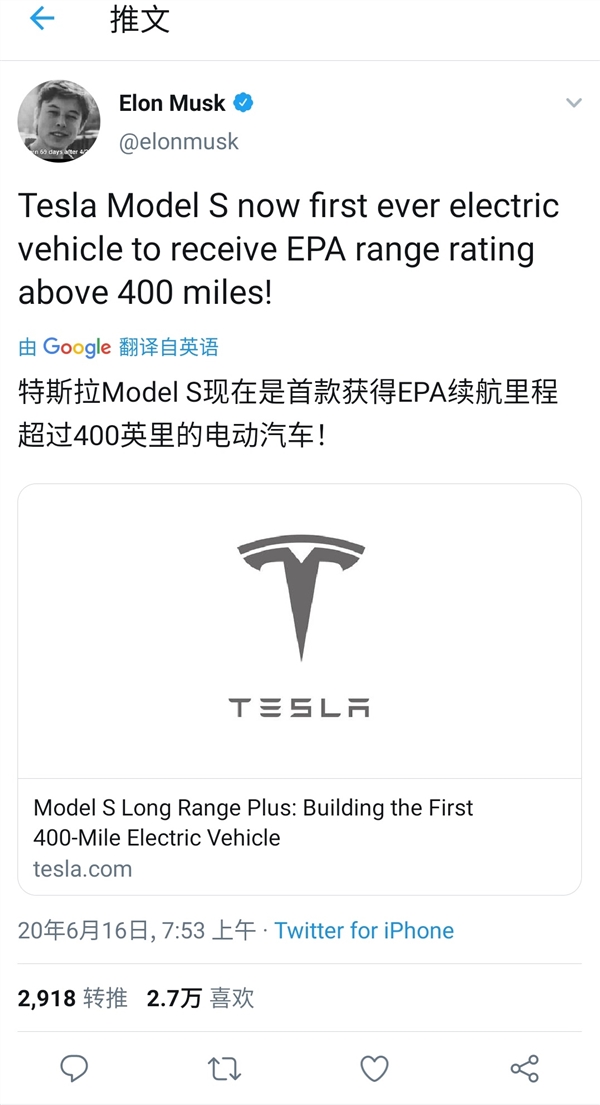
Task: Expand the tweet options chevron
Action: pos(573,103)
